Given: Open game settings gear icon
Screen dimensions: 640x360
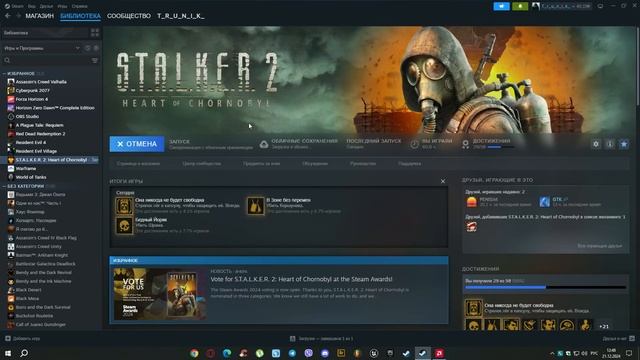Looking at the screenshot, I should (596, 144).
